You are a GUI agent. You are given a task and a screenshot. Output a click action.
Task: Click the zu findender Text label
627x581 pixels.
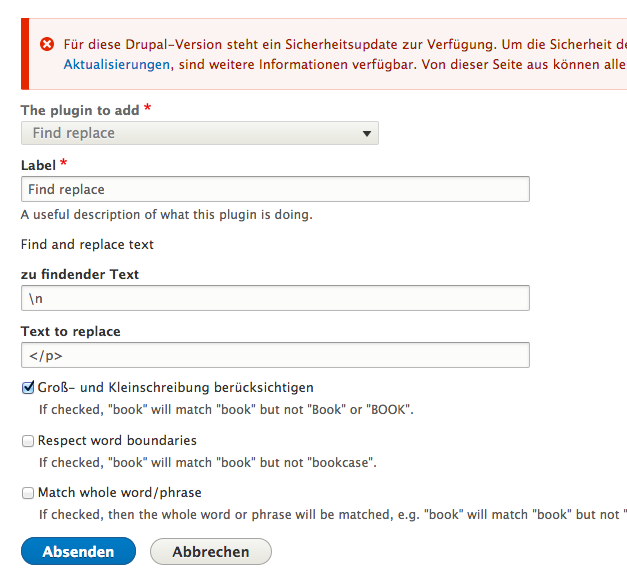tap(80, 274)
